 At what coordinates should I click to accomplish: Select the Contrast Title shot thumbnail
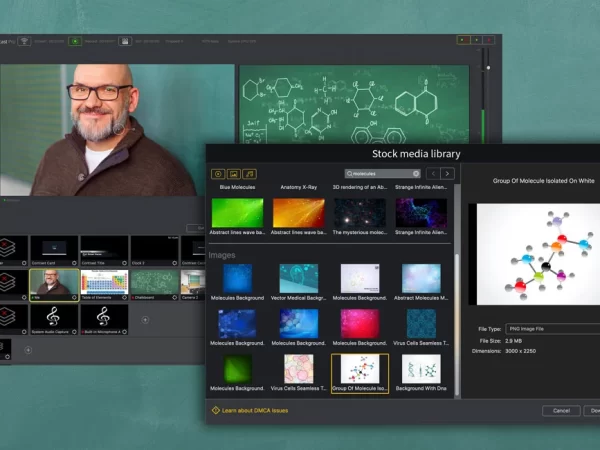[x=104, y=251]
